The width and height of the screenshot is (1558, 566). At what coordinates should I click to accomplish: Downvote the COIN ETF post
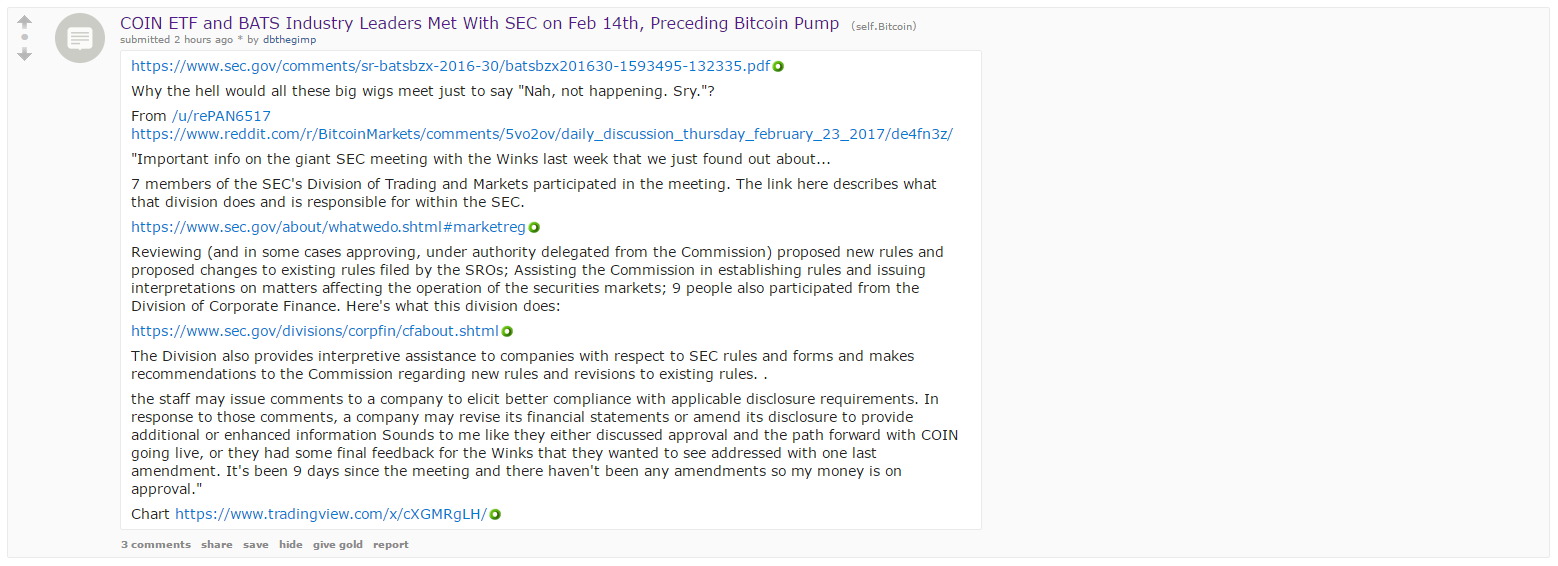(x=25, y=54)
